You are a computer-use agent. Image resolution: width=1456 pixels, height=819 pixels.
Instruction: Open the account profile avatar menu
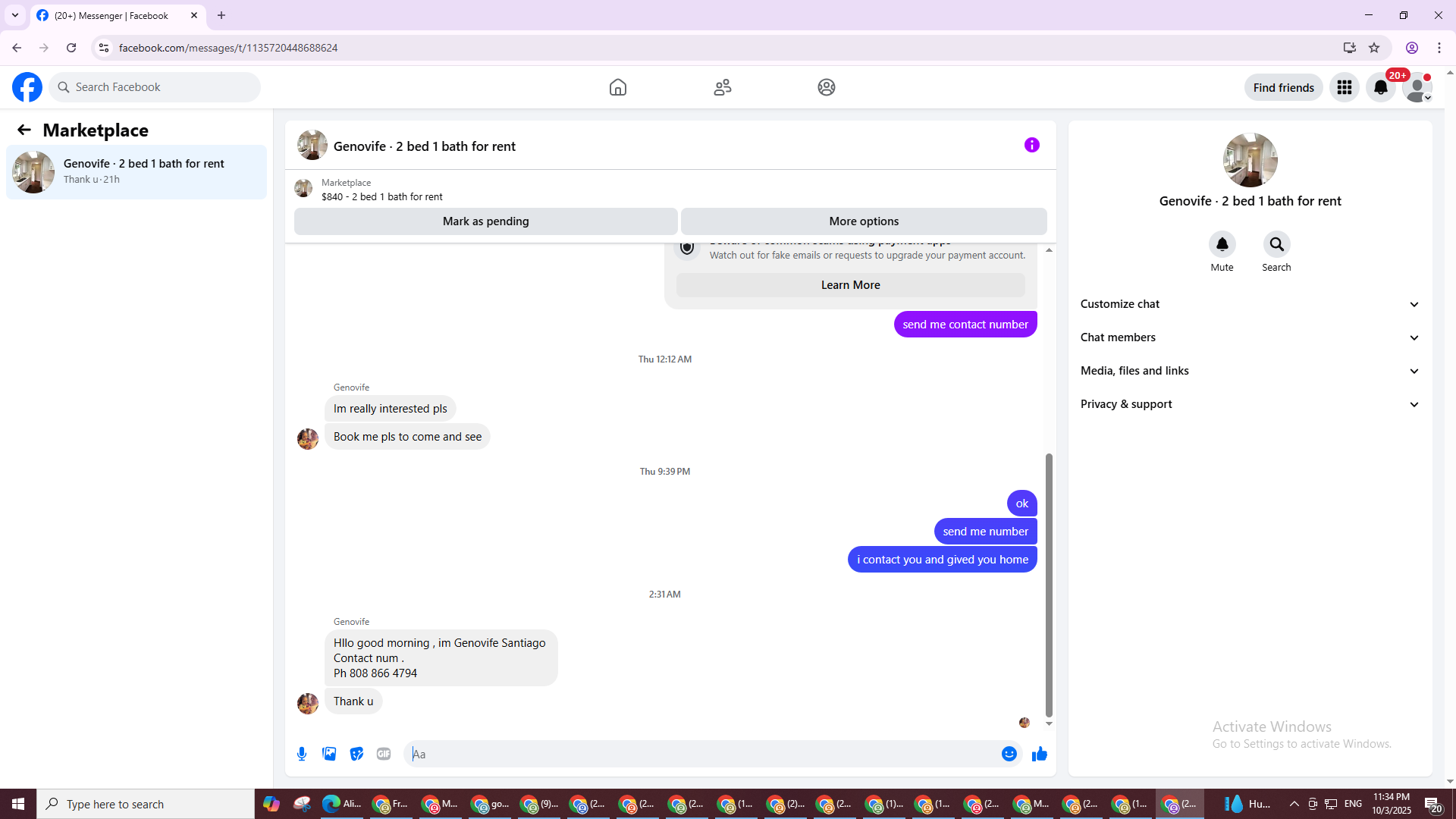(x=1417, y=87)
